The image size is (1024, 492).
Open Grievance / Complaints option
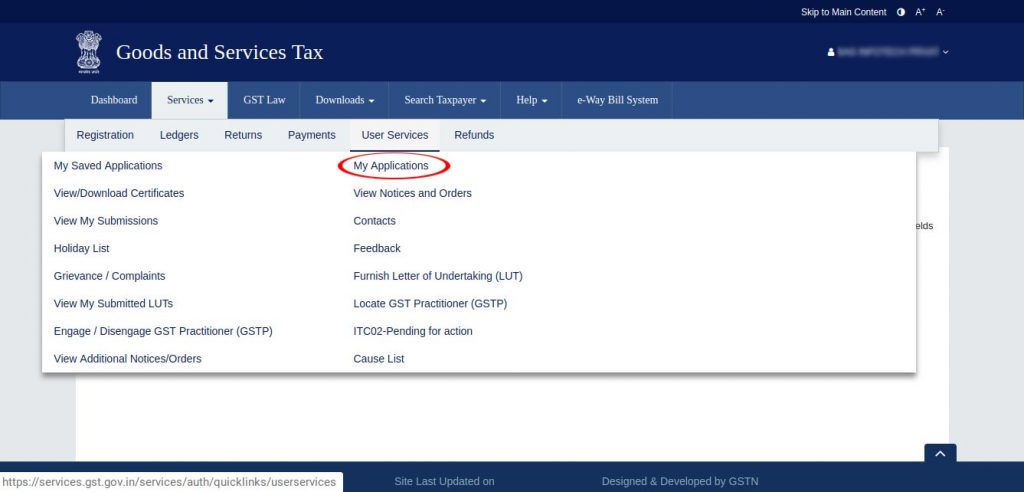(x=109, y=276)
